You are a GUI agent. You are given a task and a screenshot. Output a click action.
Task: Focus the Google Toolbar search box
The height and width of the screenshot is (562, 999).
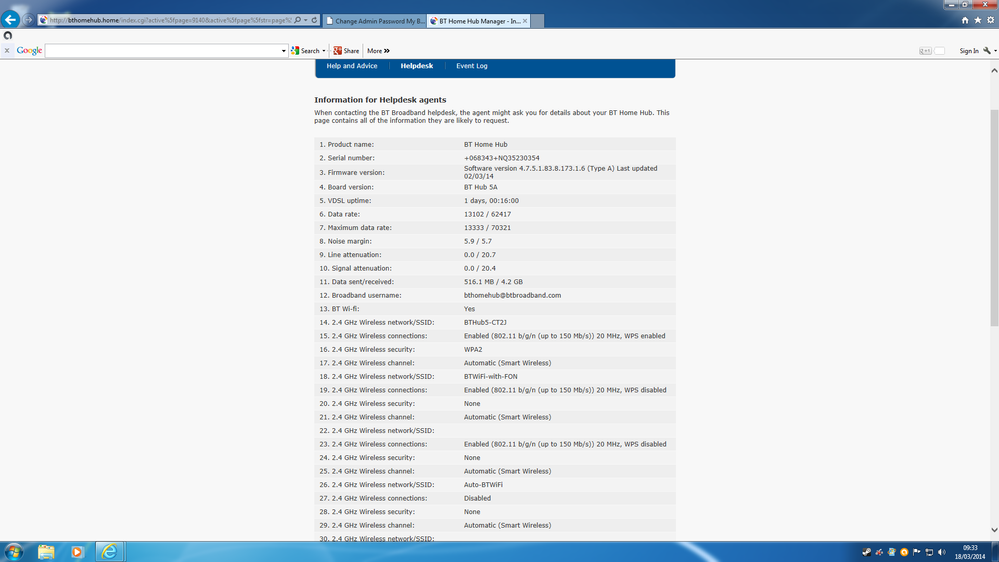point(162,51)
